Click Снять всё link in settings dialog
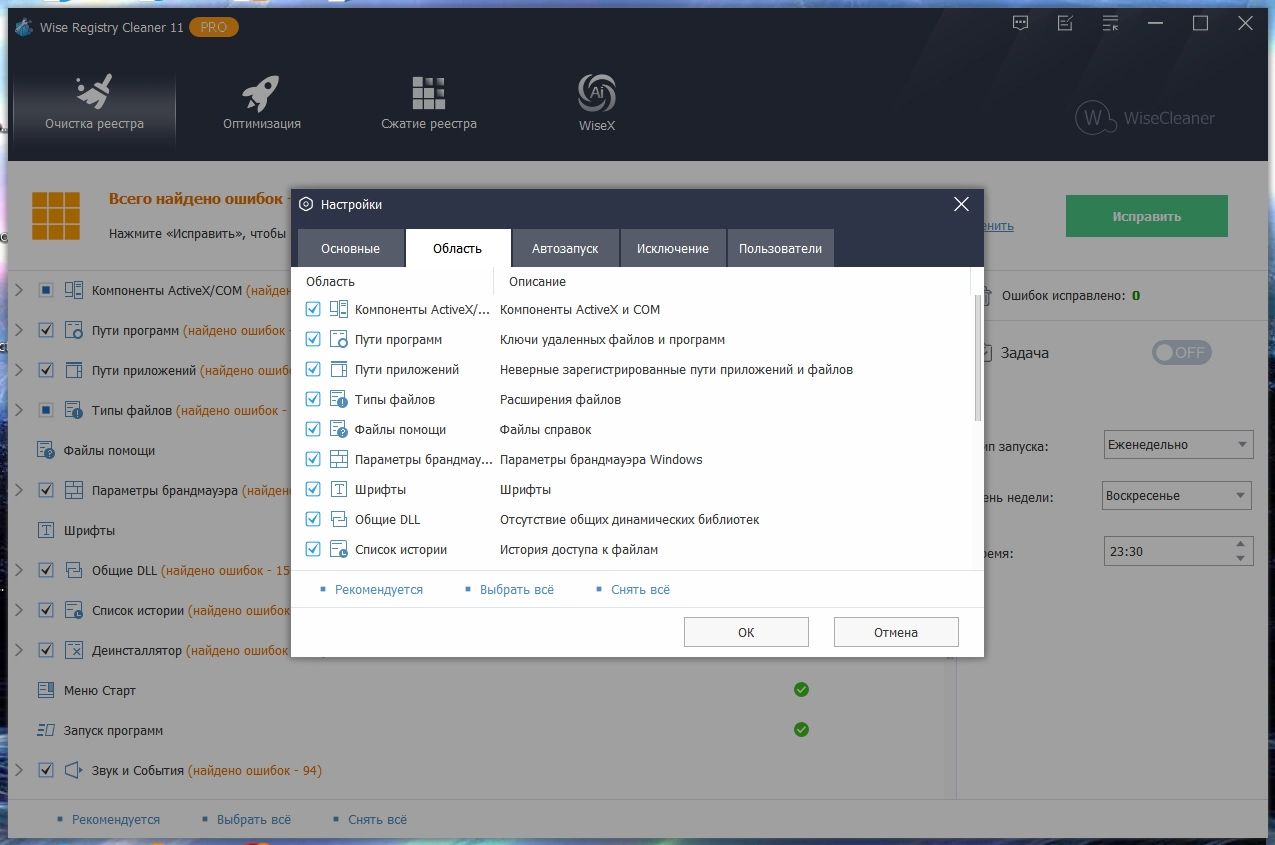This screenshot has width=1275, height=845. pyautogui.click(x=640, y=590)
